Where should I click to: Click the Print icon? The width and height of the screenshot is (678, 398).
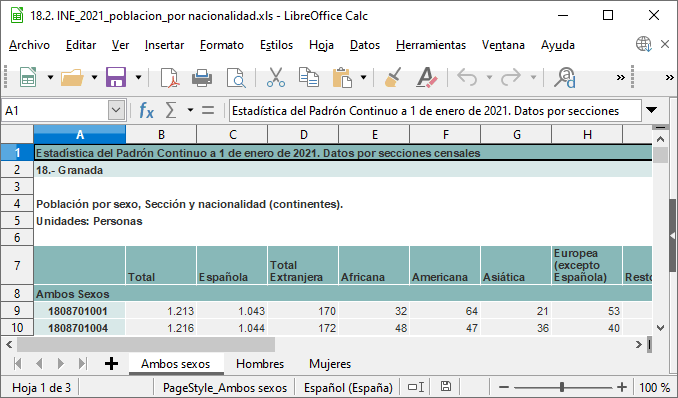[201, 78]
